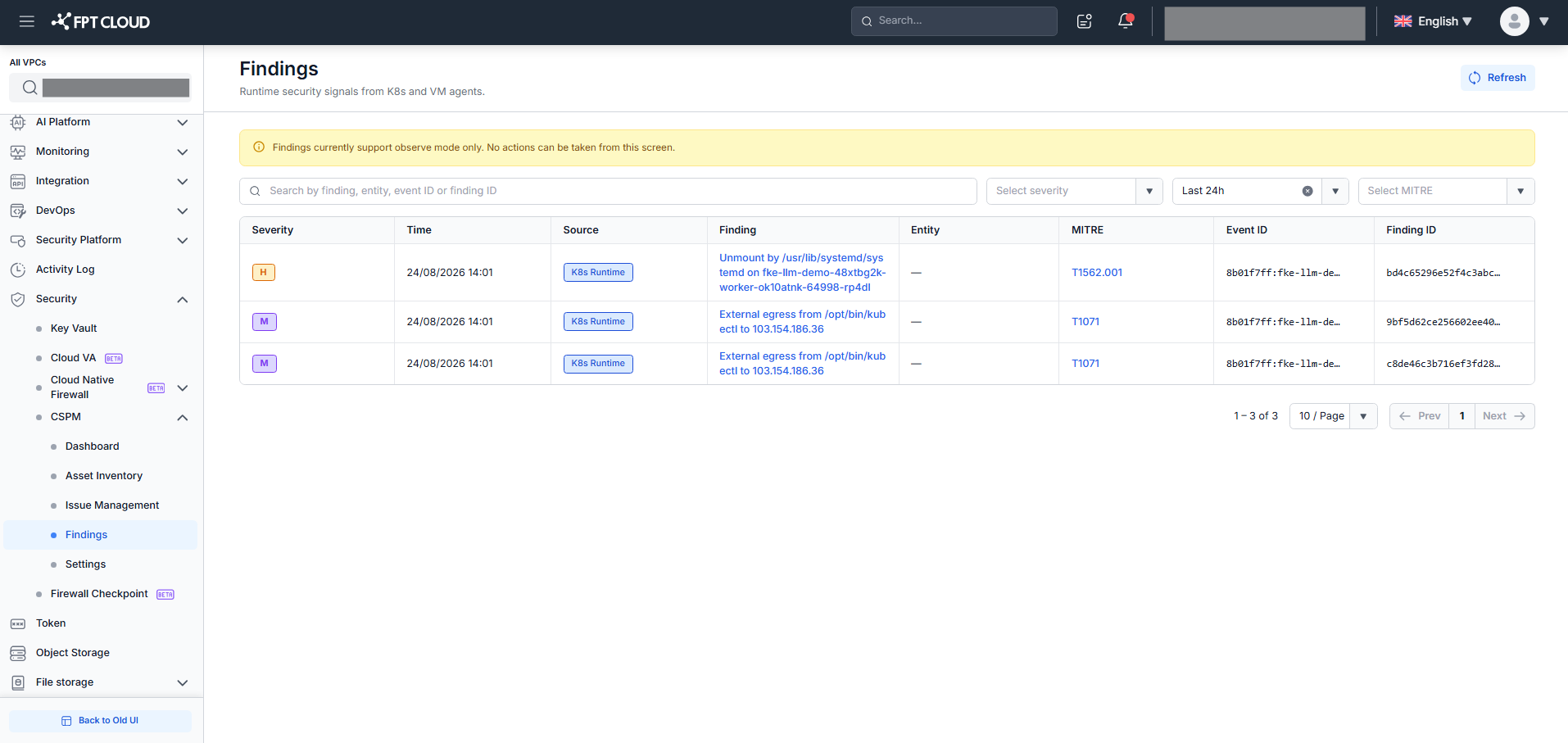The height and width of the screenshot is (743, 1568).
Task: Expand Security Platform chevron
Action: pyautogui.click(x=183, y=240)
